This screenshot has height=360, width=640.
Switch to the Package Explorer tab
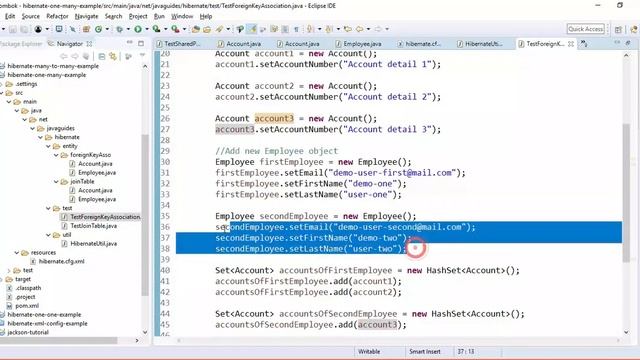(21, 44)
